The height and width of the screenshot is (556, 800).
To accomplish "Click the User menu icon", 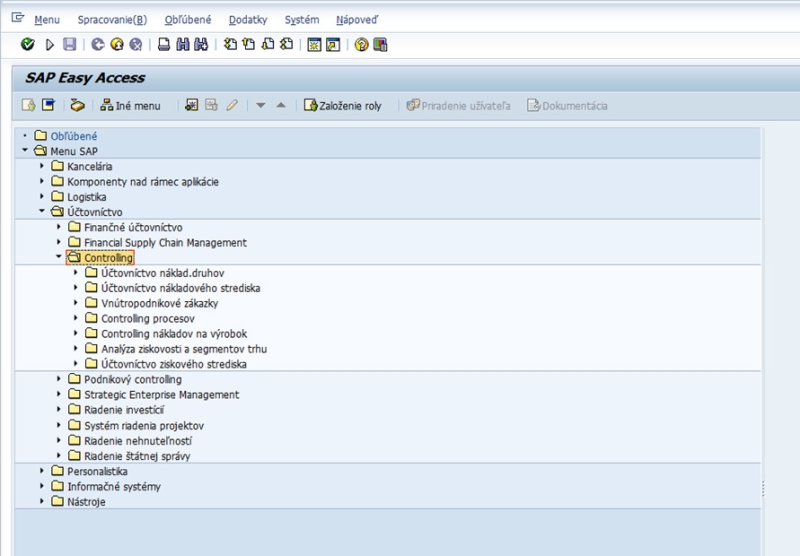I will tap(29, 106).
